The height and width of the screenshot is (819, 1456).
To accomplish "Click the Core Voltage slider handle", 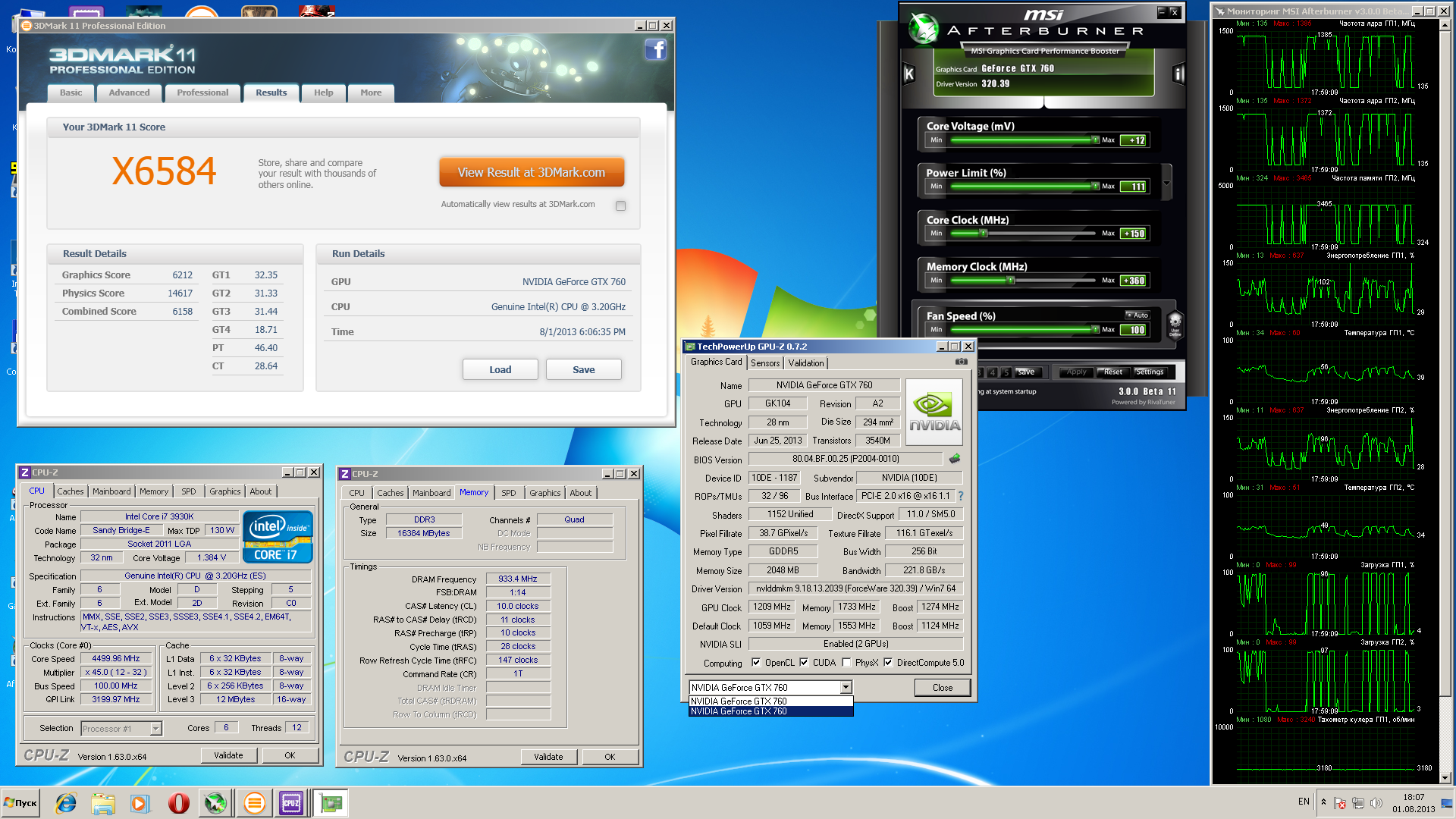I will [x=1095, y=140].
